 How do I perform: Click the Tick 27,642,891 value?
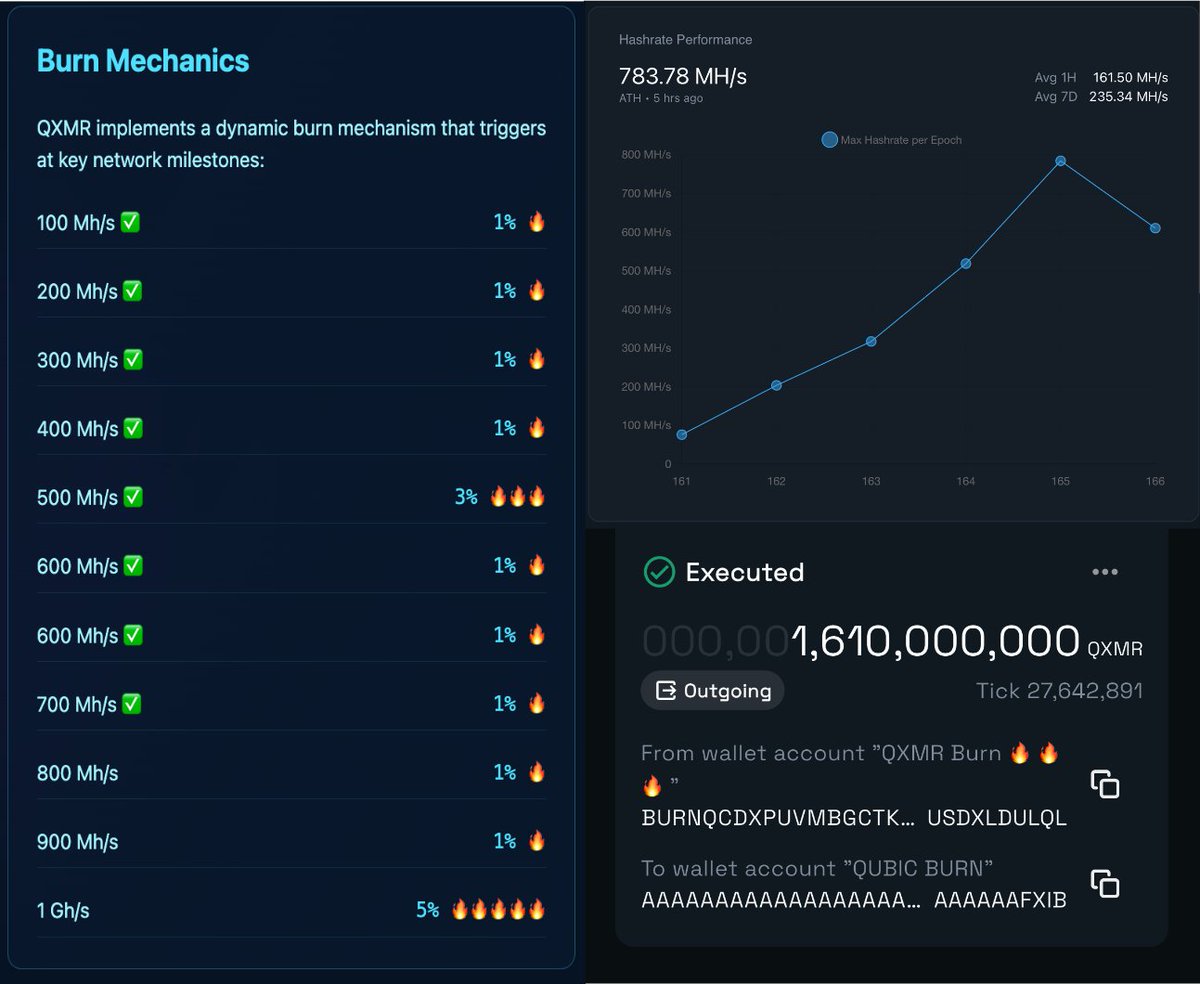(x=1058, y=690)
